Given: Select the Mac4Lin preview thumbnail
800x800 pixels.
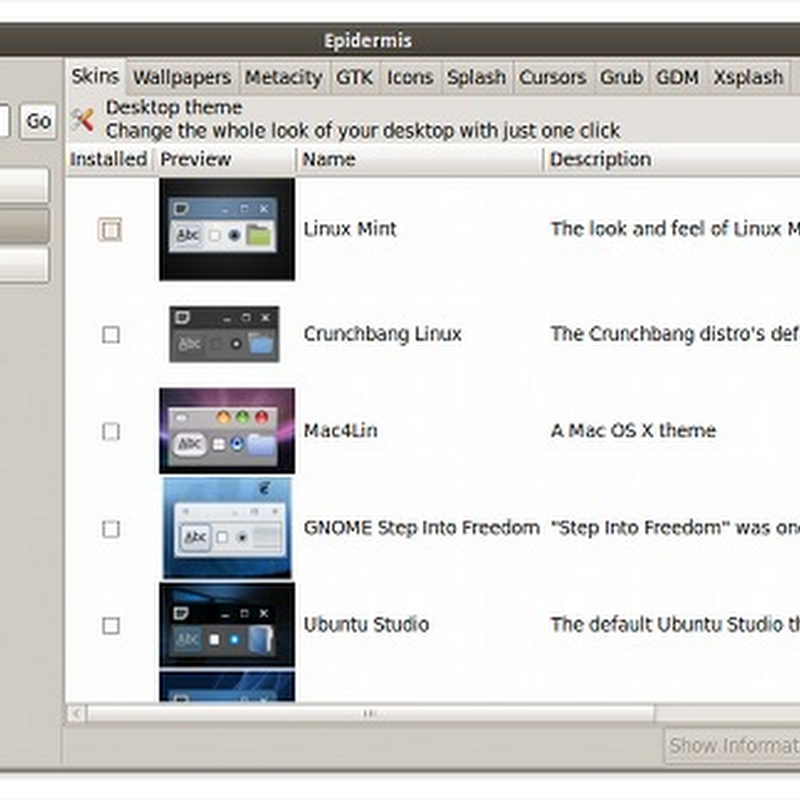Looking at the screenshot, I should click(x=227, y=431).
